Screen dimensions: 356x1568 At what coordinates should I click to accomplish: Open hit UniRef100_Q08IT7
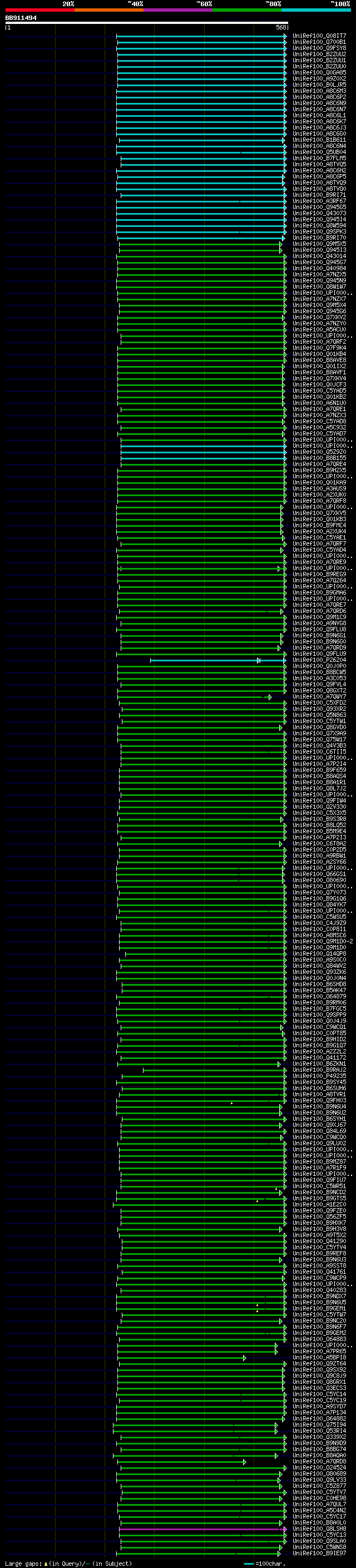(x=319, y=36)
